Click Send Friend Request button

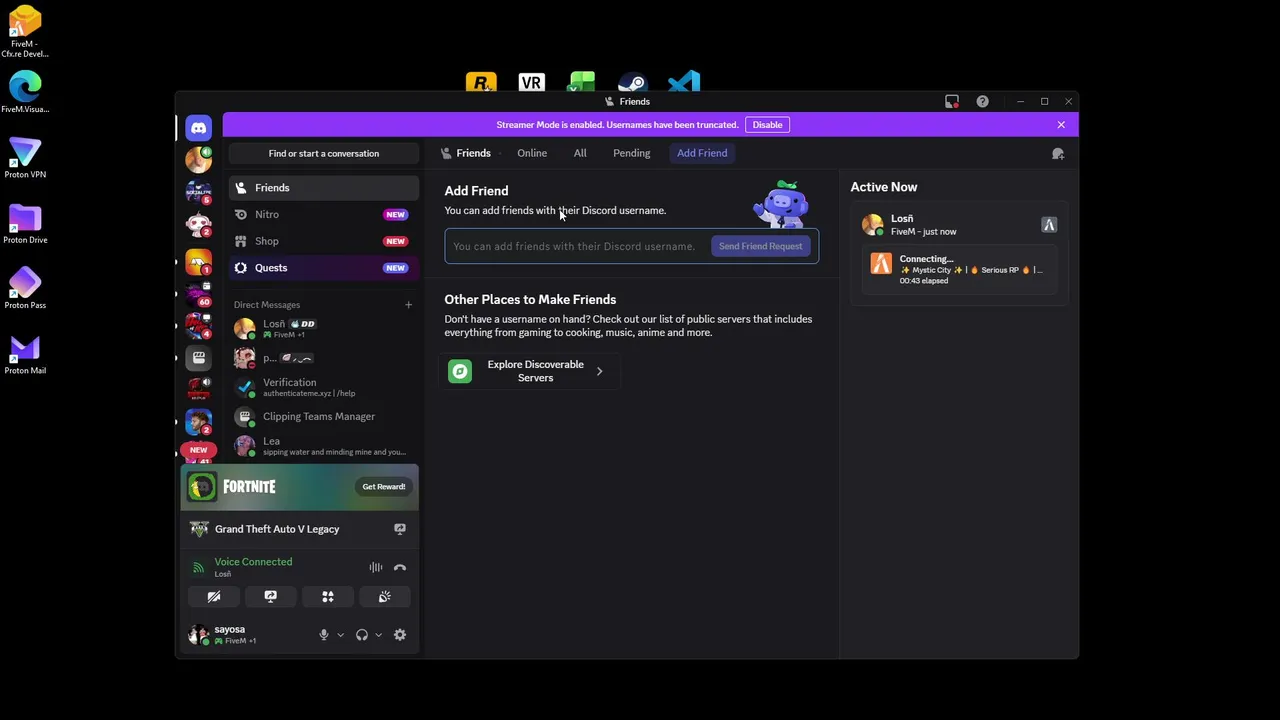pos(760,246)
